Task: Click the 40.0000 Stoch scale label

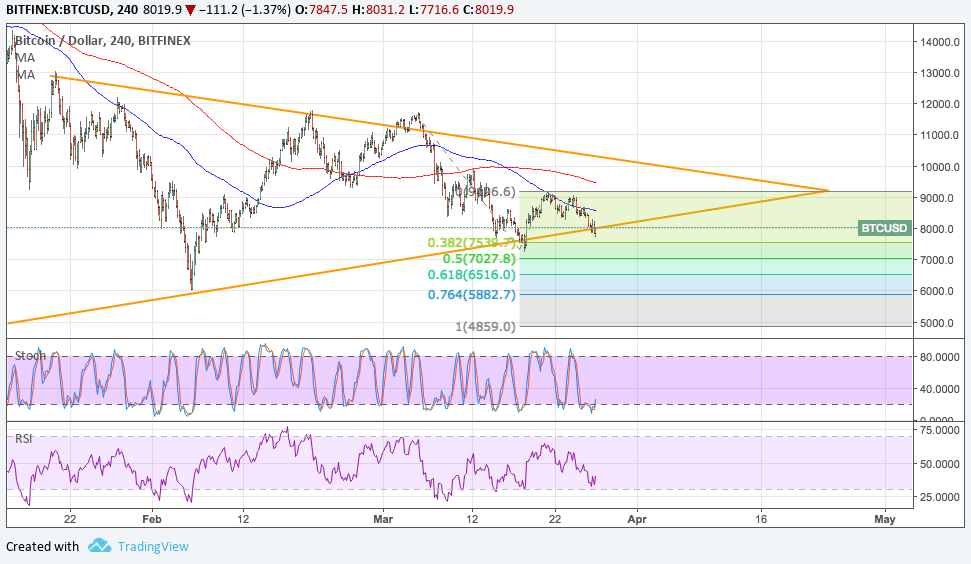Action: (x=940, y=389)
